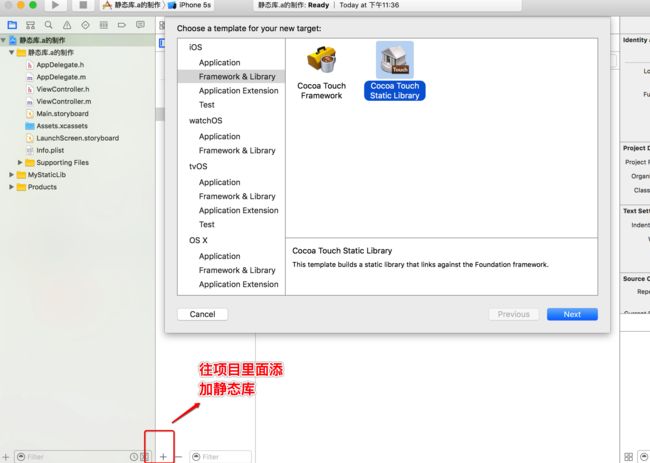Open the Symbol navigator icon
This screenshot has width=650, height=463.
(30, 25)
